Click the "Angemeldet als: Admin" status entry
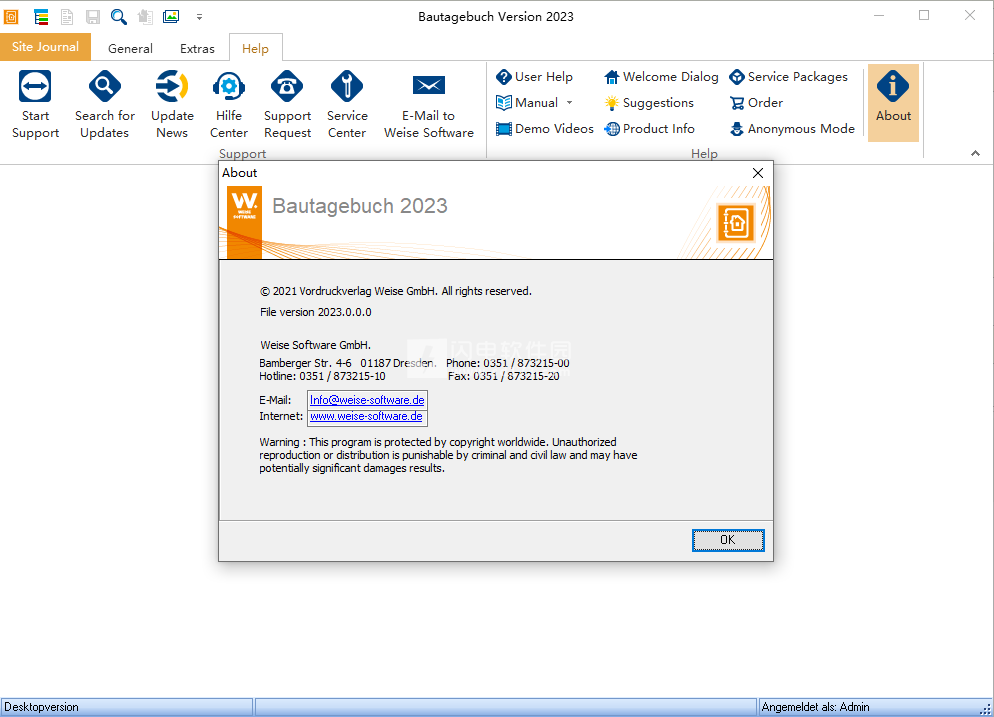This screenshot has height=717, width=994. pyautogui.click(x=815, y=707)
